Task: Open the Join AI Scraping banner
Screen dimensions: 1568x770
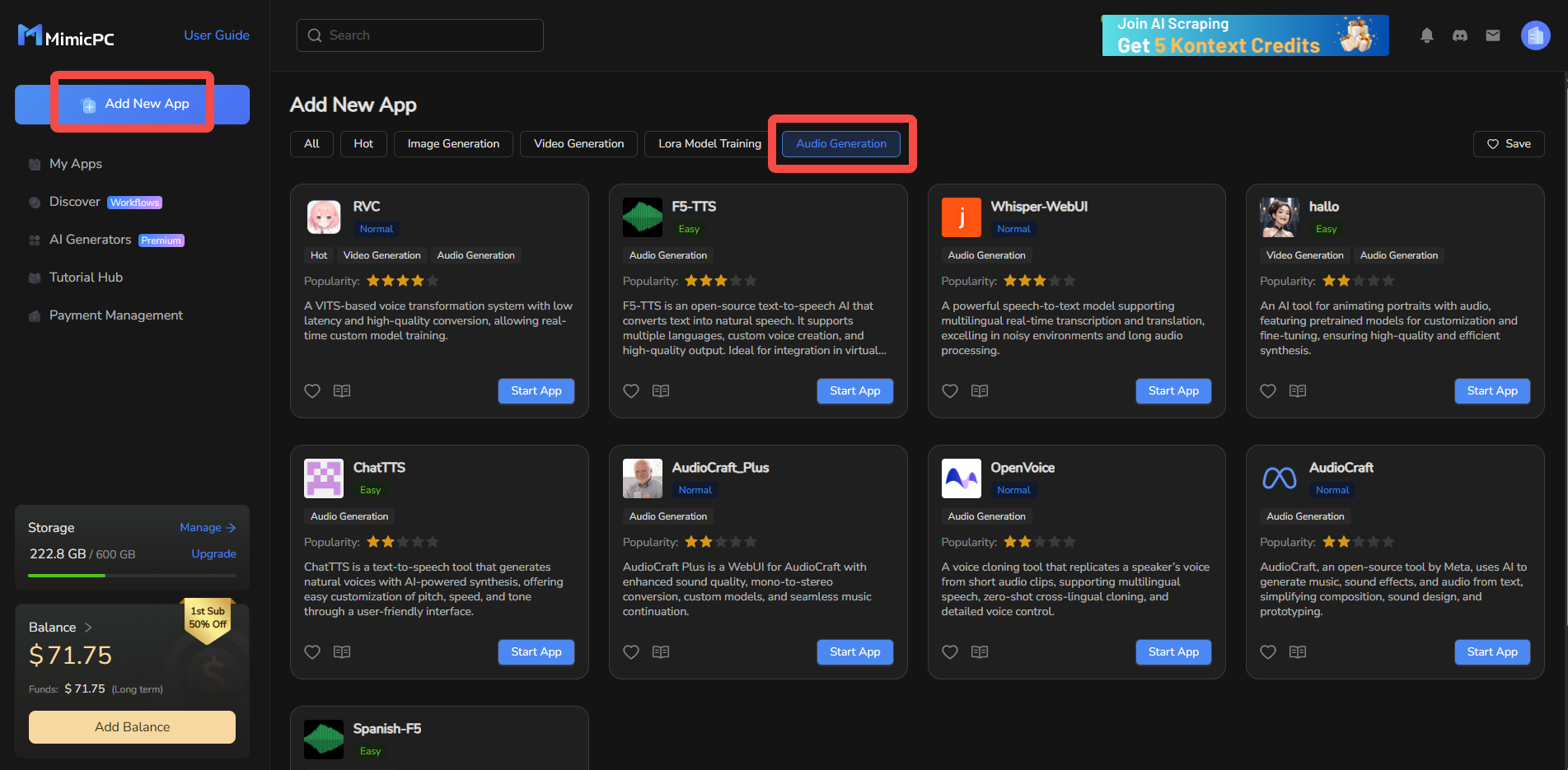Action: (x=1245, y=35)
